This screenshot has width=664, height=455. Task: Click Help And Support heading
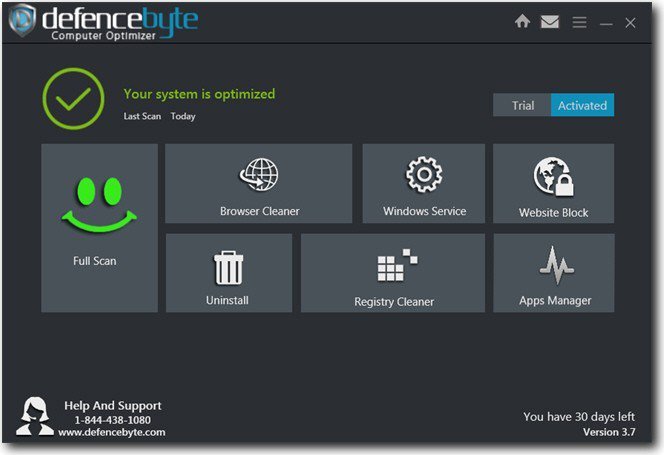coord(113,406)
